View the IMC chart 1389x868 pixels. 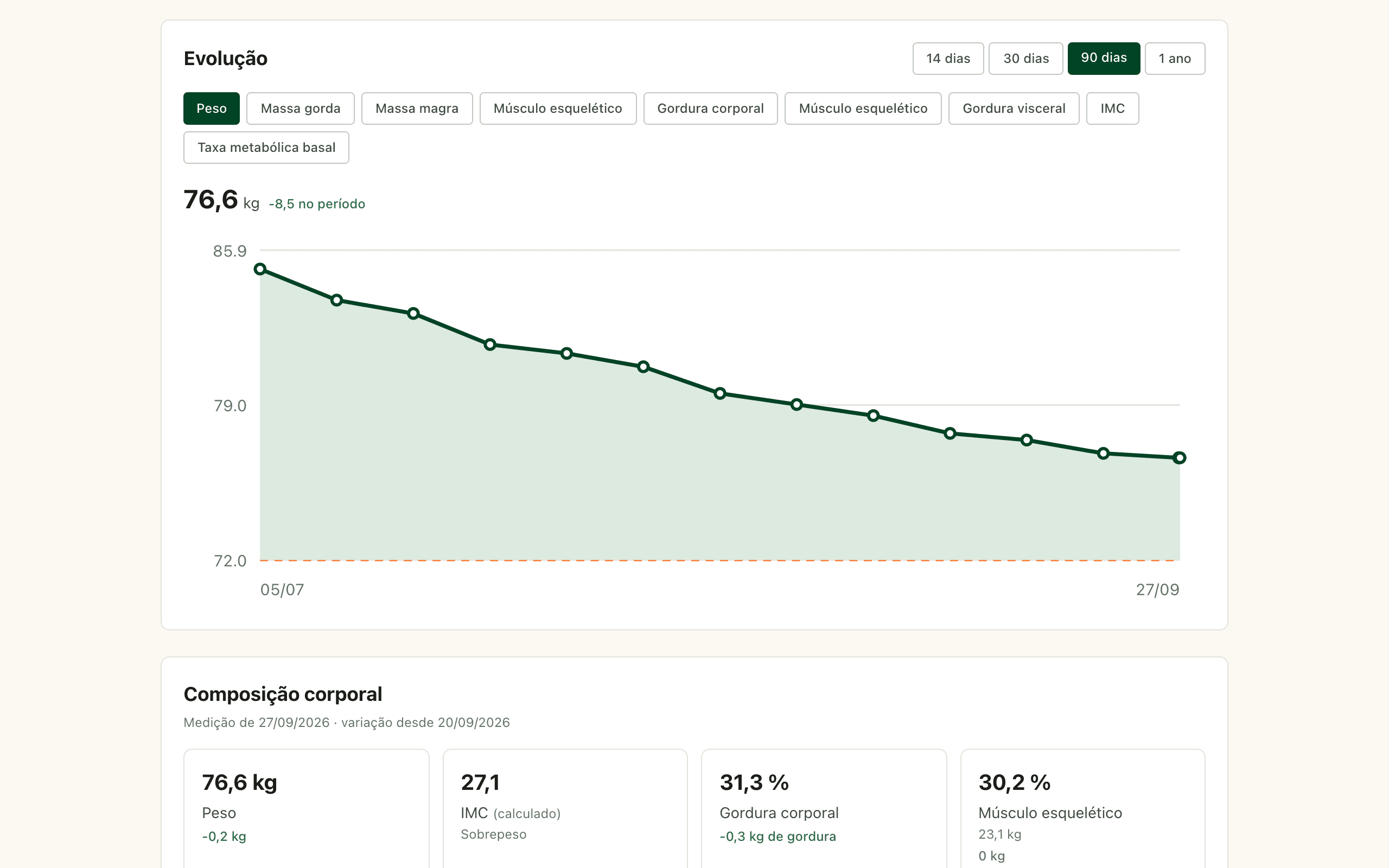[1112, 108]
